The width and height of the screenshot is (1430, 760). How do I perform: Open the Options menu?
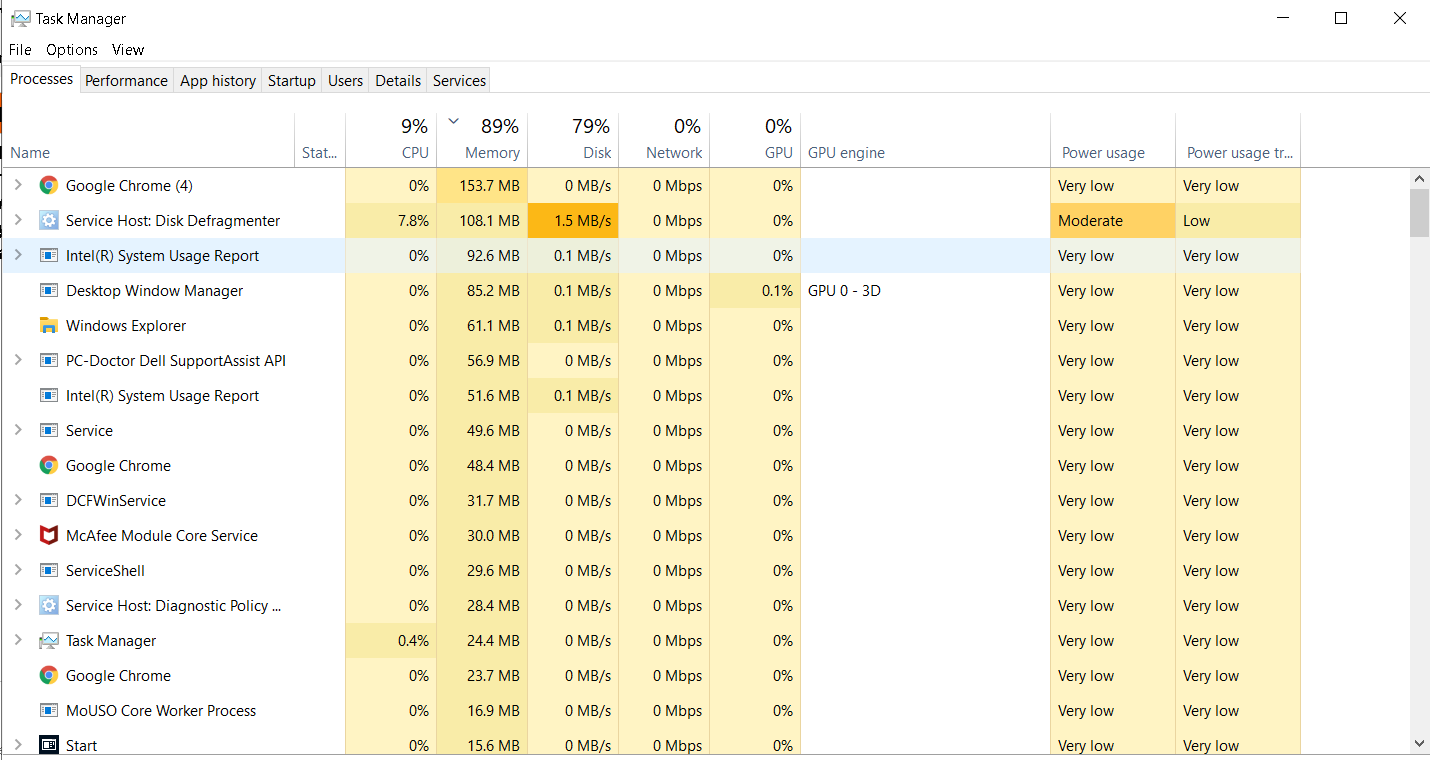[72, 49]
